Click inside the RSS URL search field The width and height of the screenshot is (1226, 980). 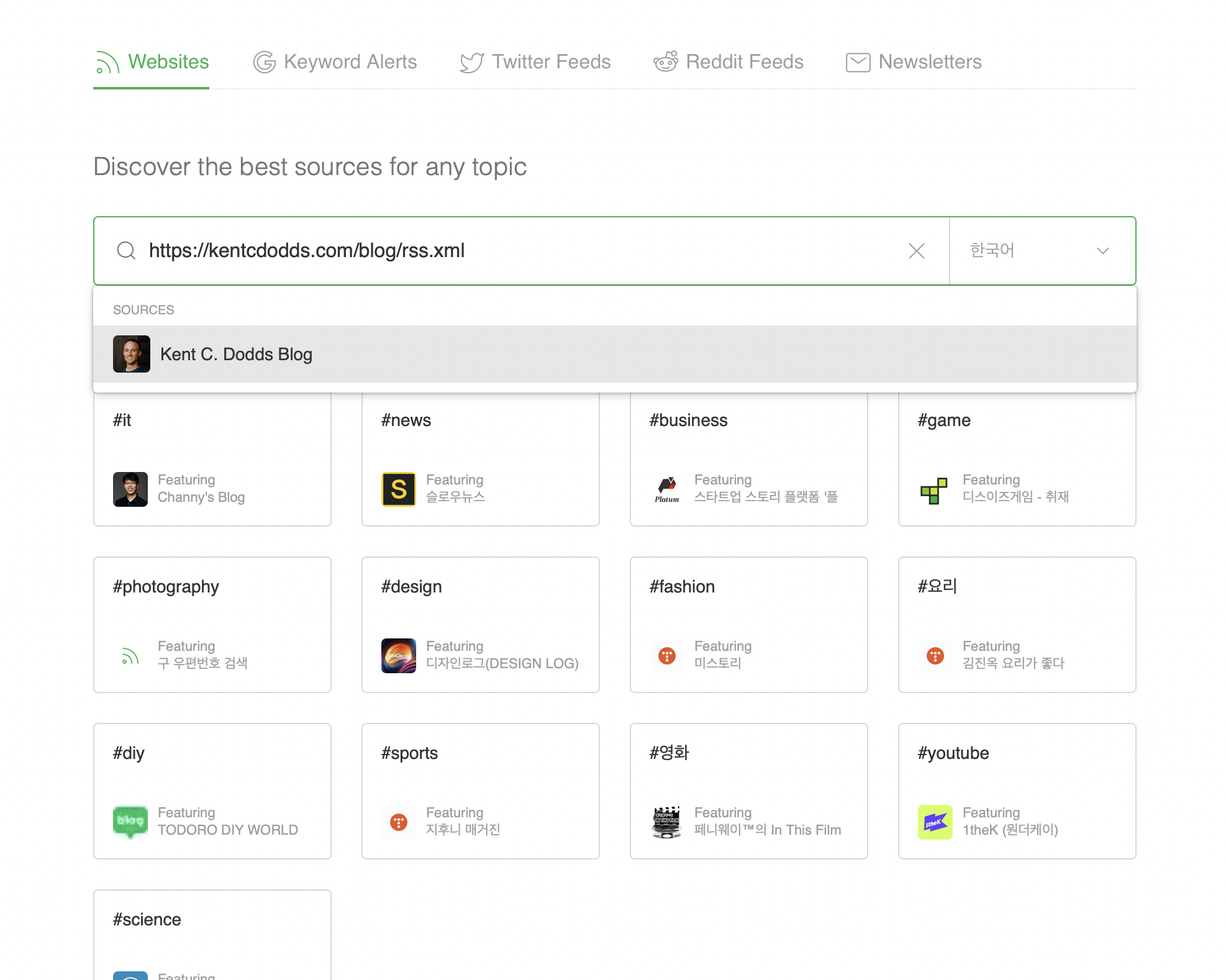(522, 251)
